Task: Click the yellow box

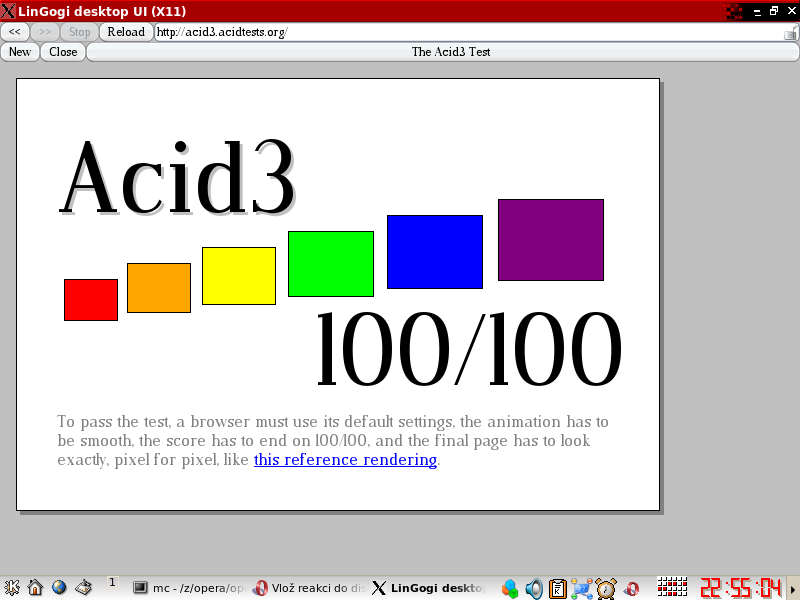Action: click(239, 276)
